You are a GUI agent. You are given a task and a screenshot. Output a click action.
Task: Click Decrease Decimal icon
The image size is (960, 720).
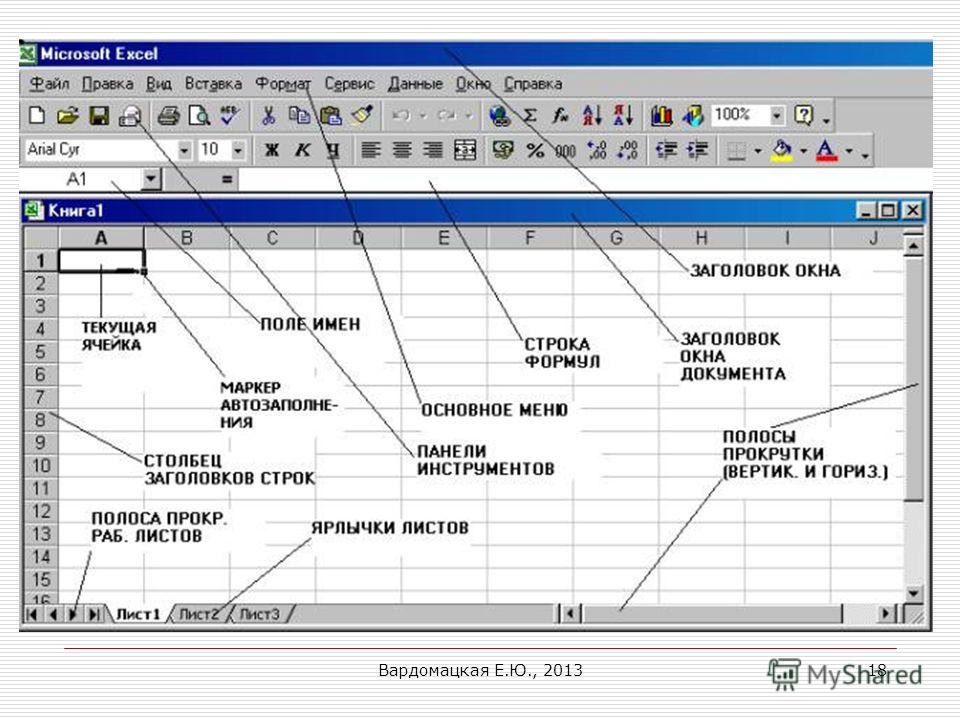pos(628,150)
